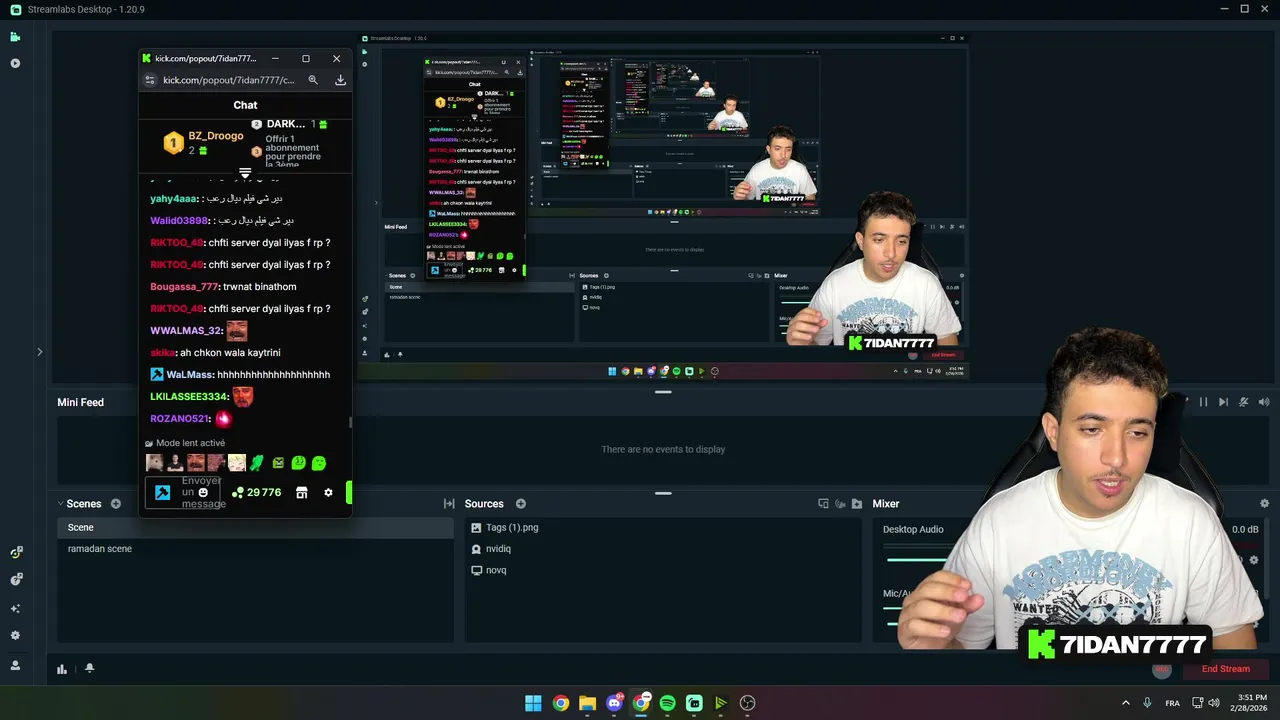The height and width of the screenshot is (720, 1280).
Task: Open Spotify from the taskbar
Action: pos(667,703)
